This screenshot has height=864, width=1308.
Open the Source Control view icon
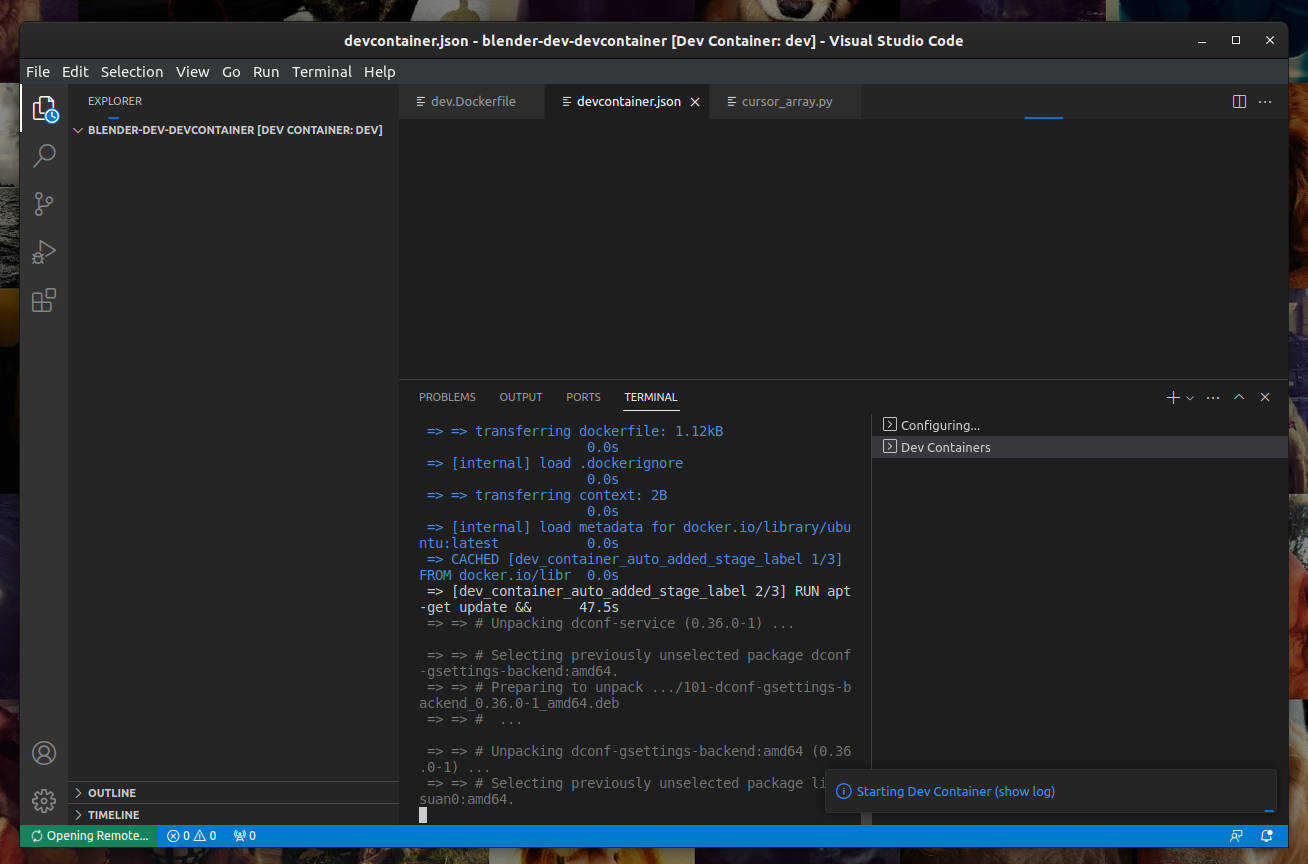coord(44,204)
